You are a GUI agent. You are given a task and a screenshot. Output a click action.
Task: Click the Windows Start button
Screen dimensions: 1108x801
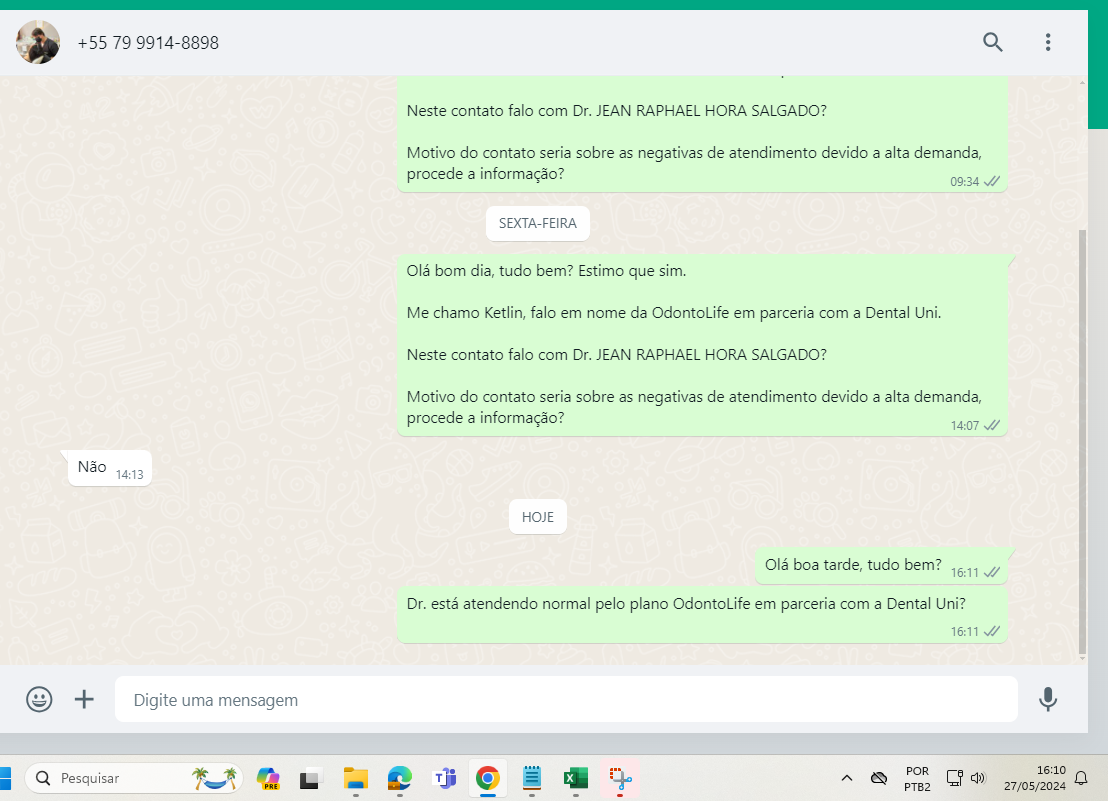[x=6, y=778]
